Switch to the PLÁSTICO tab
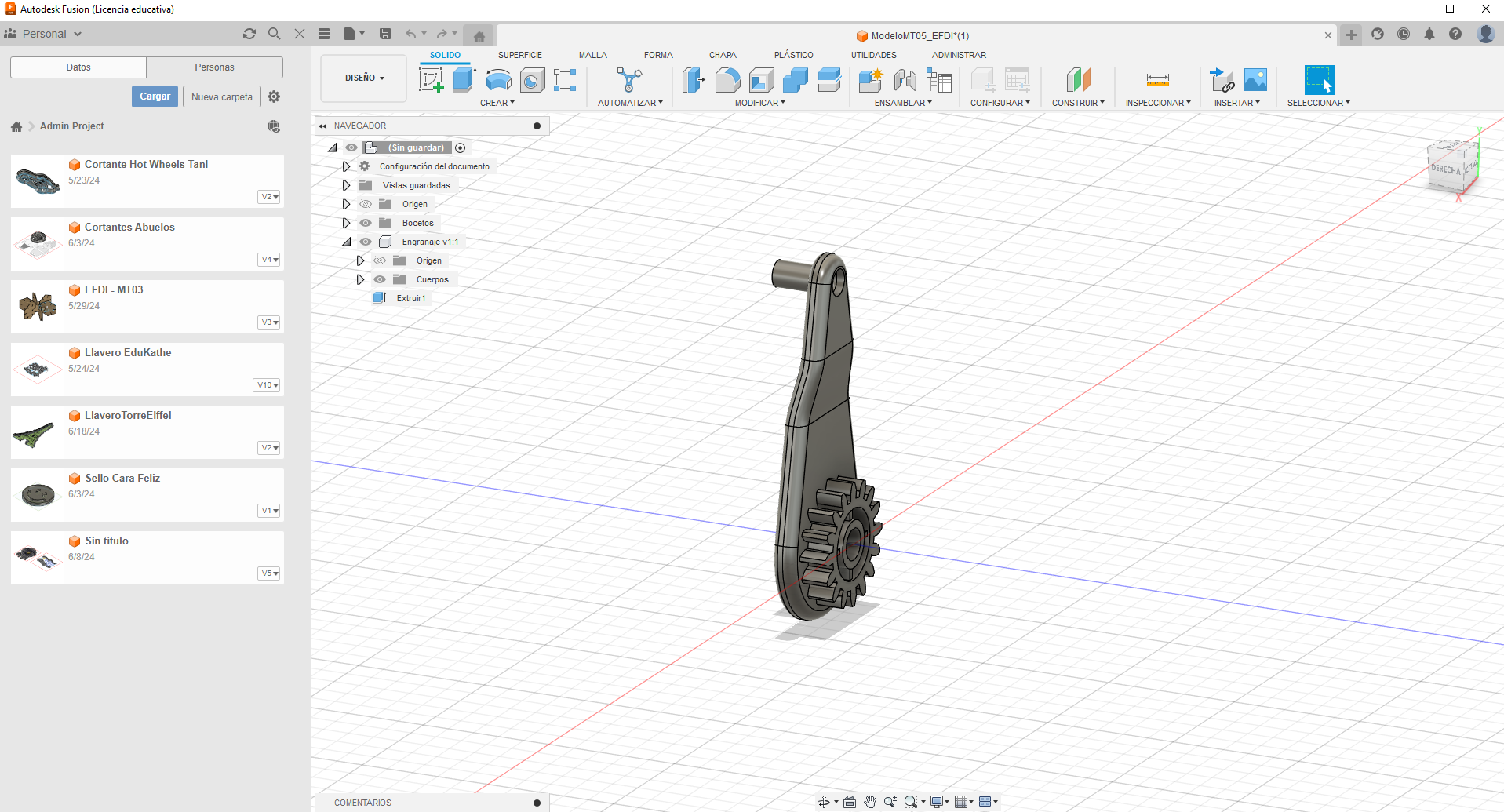 click(794, 55)
